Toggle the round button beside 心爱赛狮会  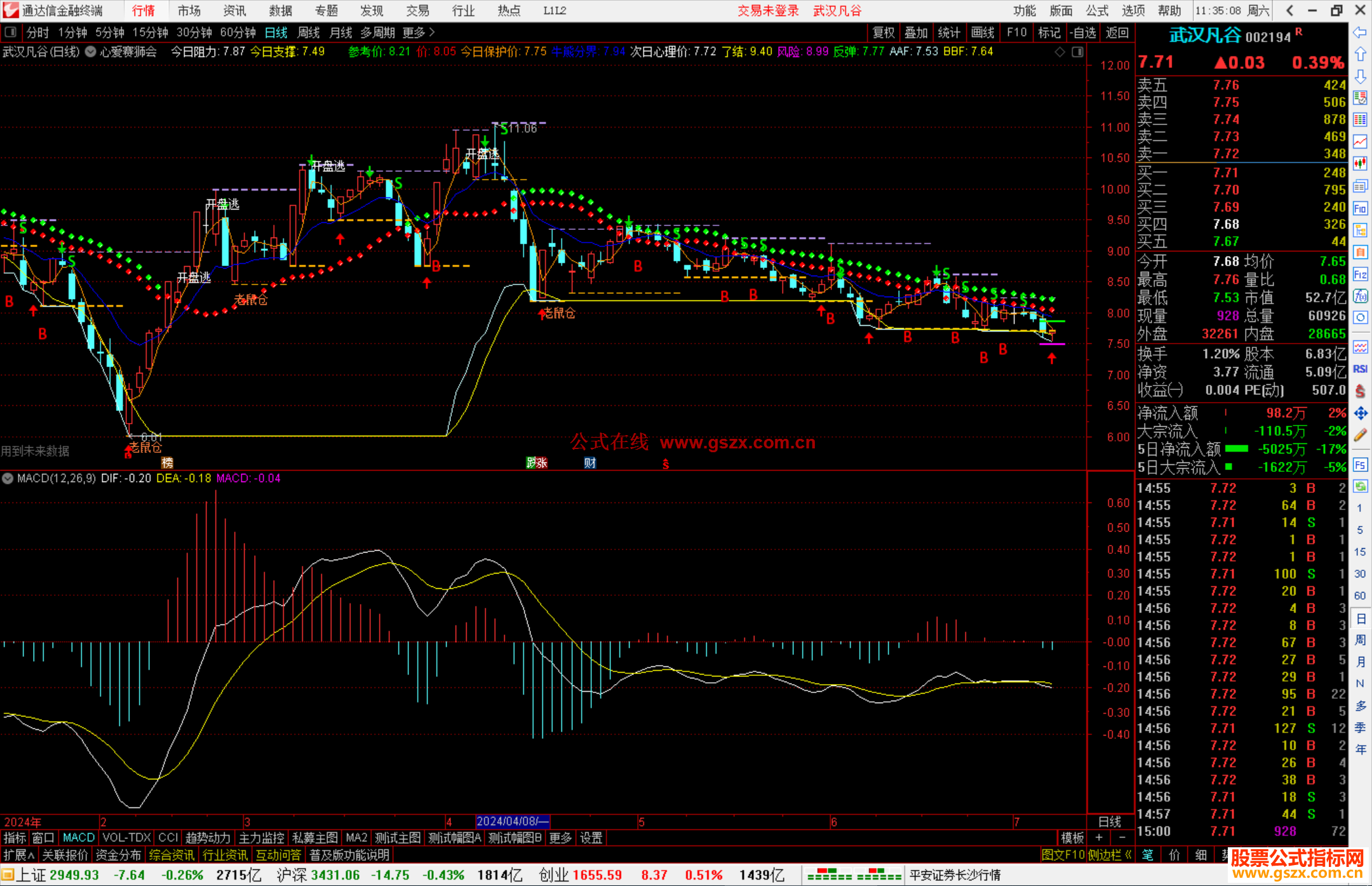91,52
